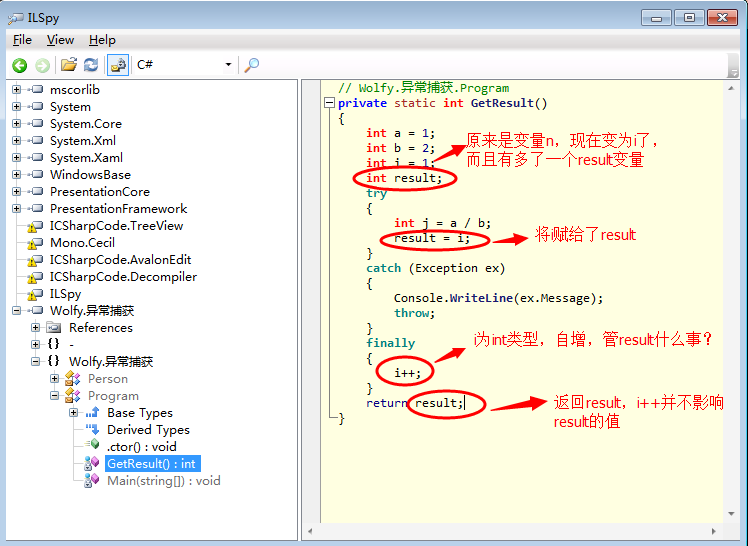This screenshot has width=748, height=546.
Task: Click the green Back navigation arrow
Action: coord(20,65)
